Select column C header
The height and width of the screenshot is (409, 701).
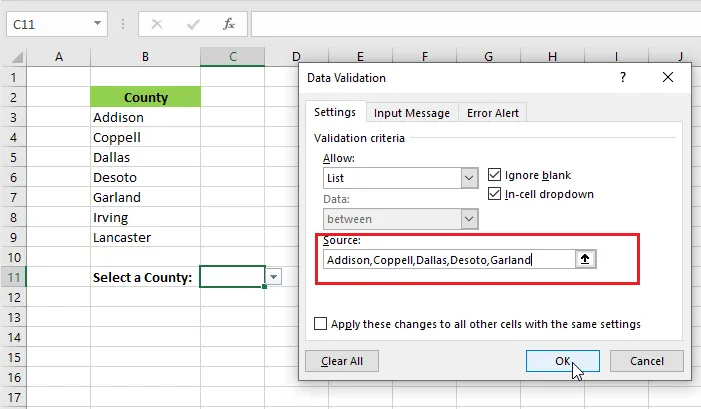point(232,57)
